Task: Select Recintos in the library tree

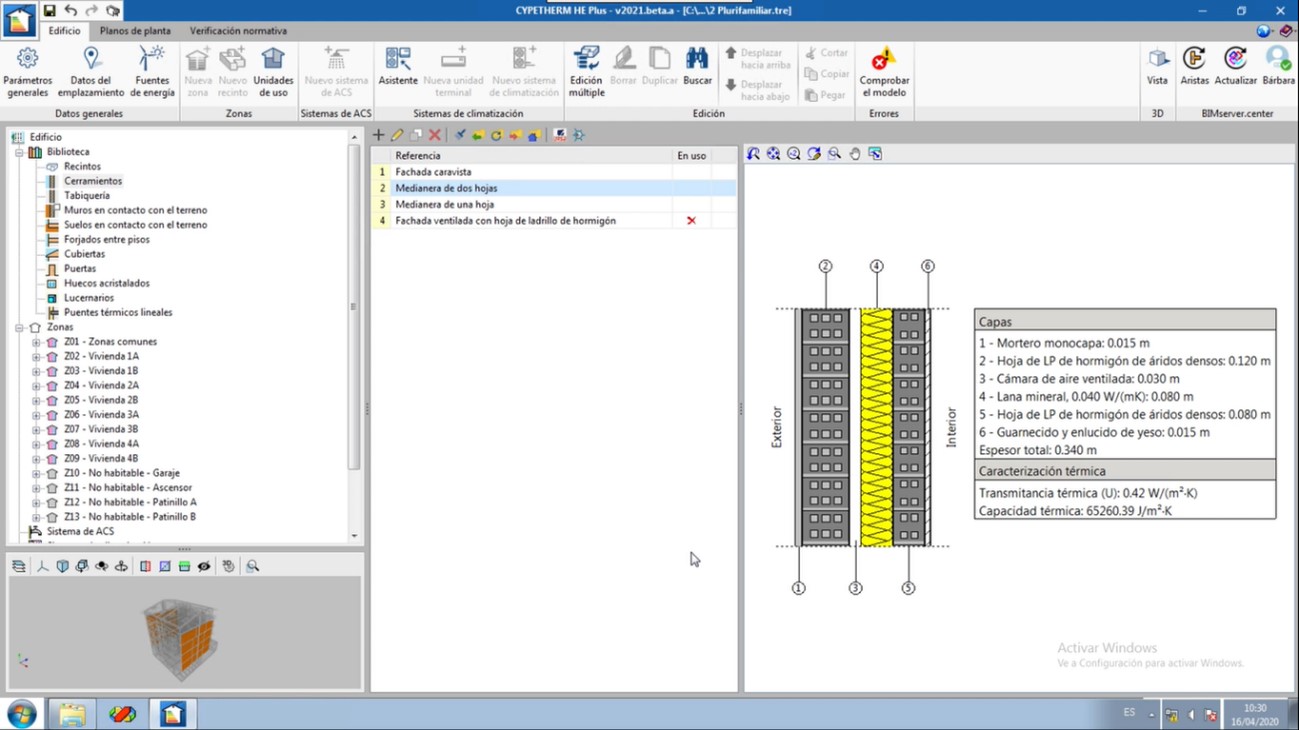Action: [82, 167]
